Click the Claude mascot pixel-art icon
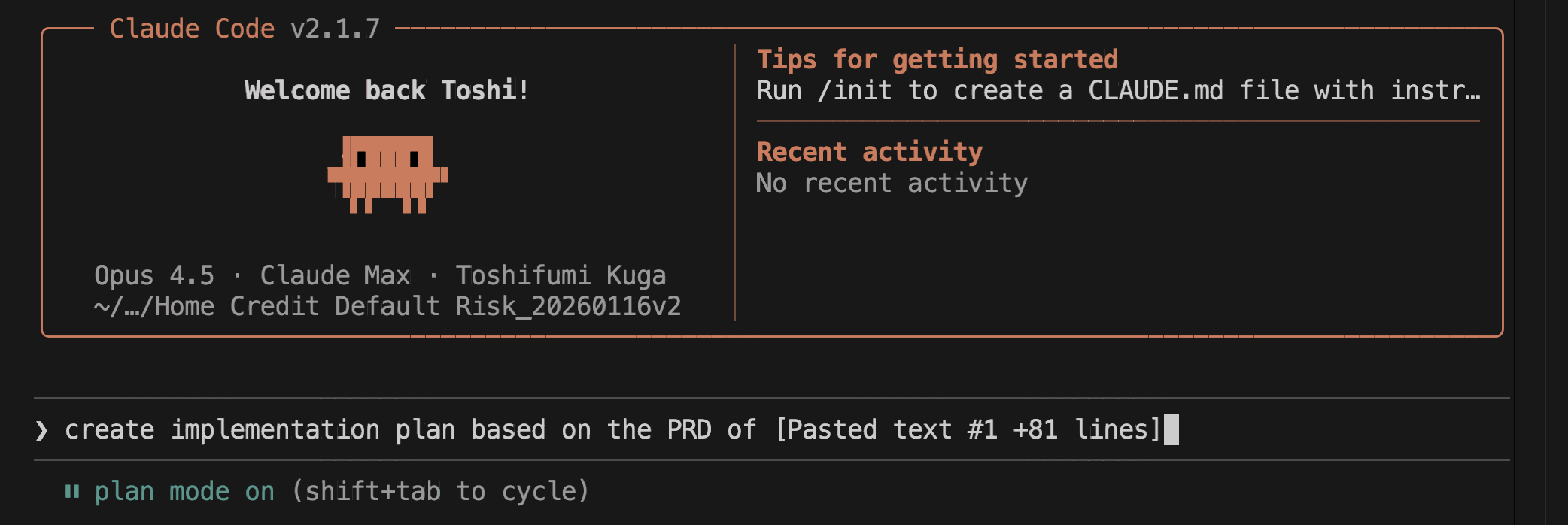1568x525 pixels. [387, 174]
